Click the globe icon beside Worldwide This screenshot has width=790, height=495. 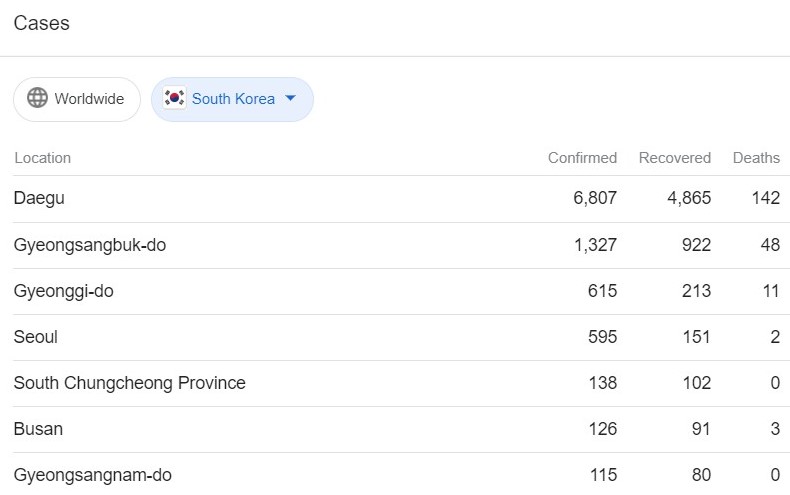37,98
